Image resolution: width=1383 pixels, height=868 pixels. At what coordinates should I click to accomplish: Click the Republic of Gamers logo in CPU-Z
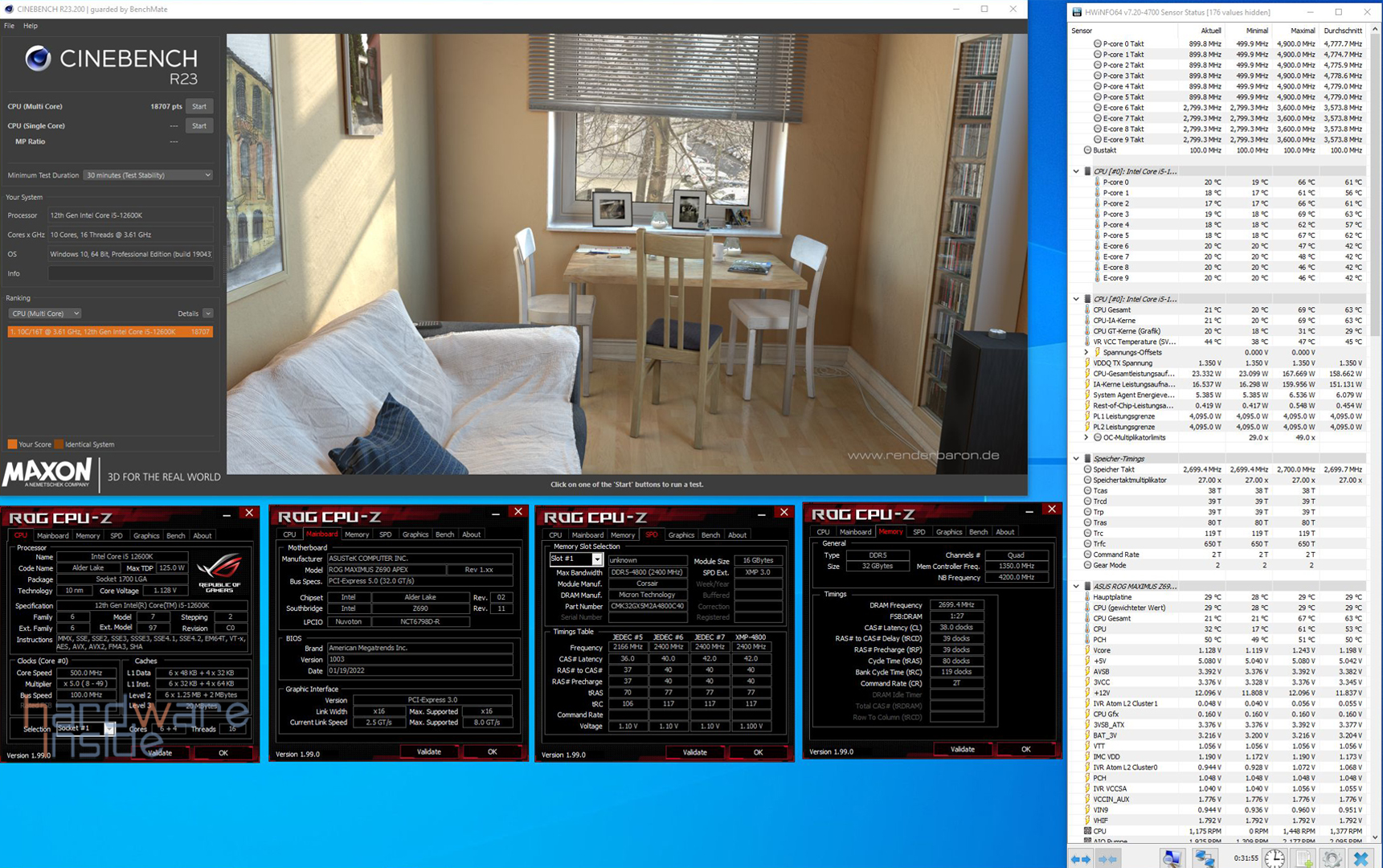(x=219, y=573)
